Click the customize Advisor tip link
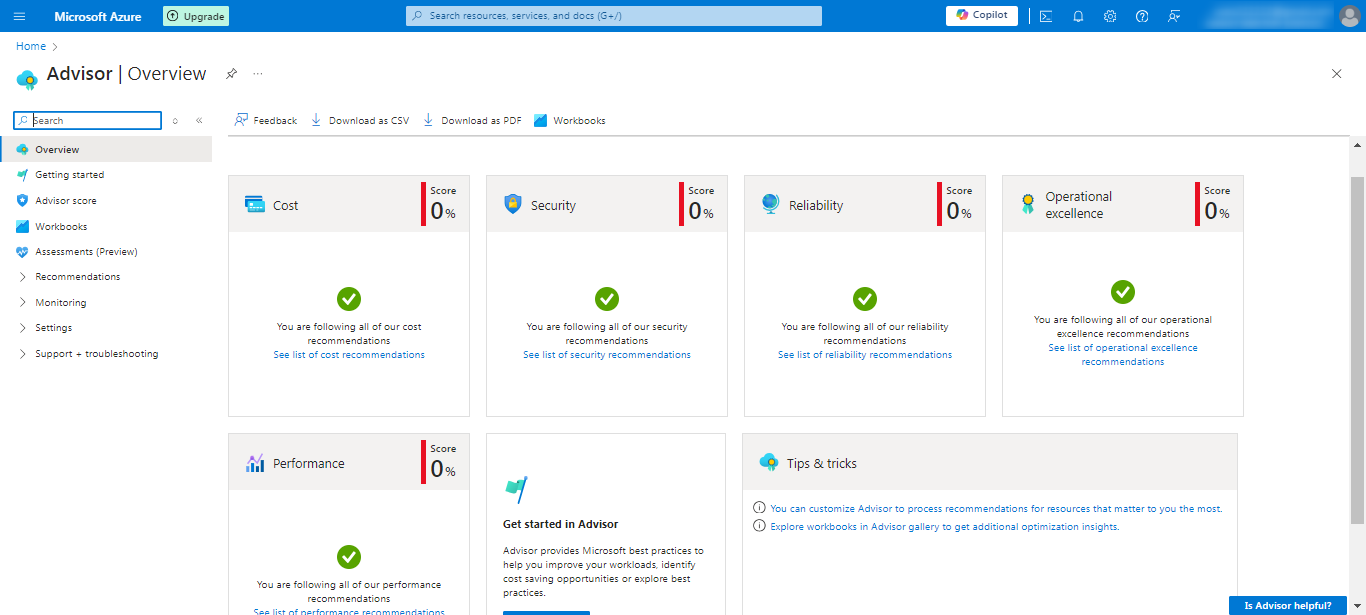This screenshot has width=1366, height=615. 996,509
